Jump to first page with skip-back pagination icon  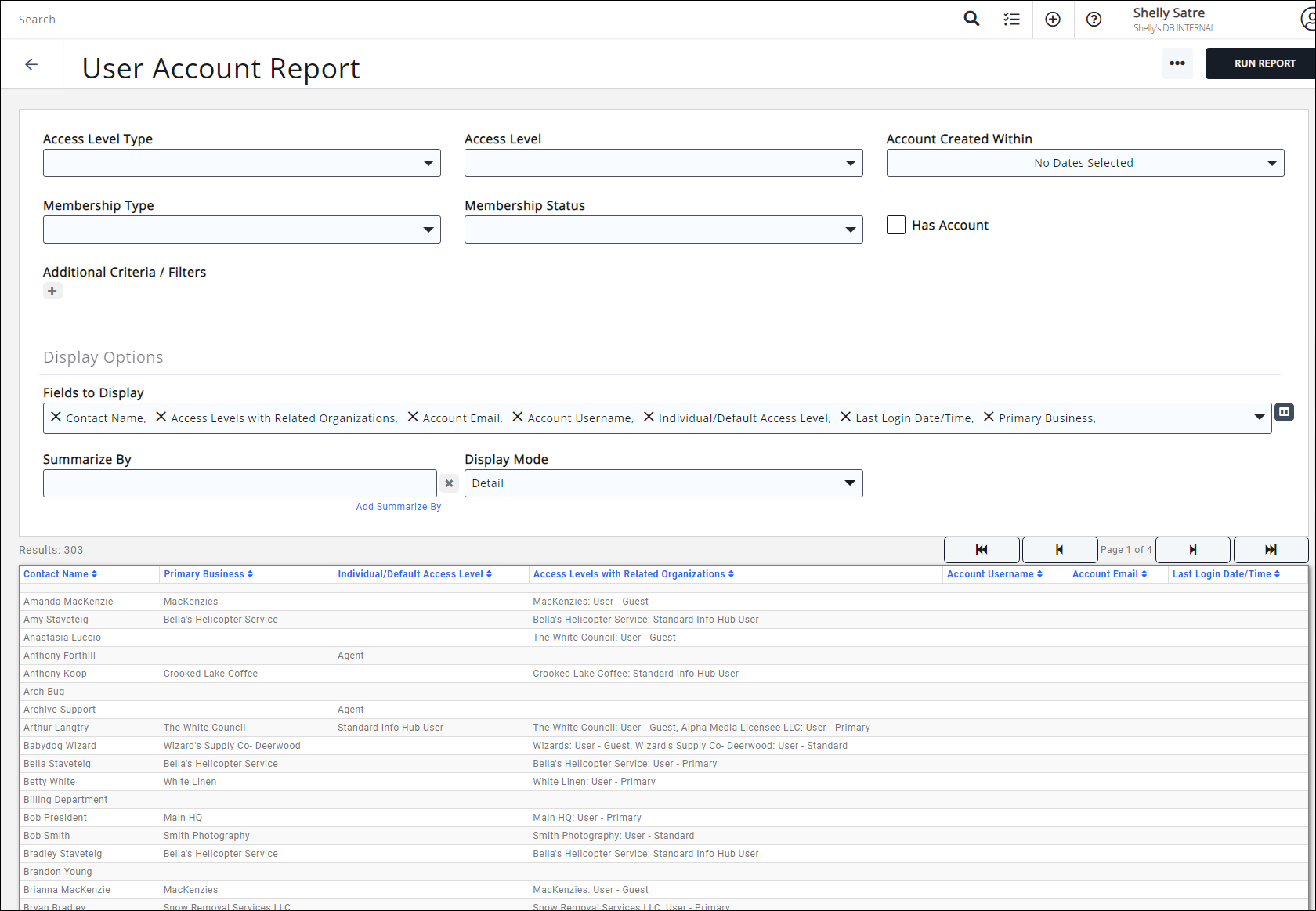click(982, 549)
